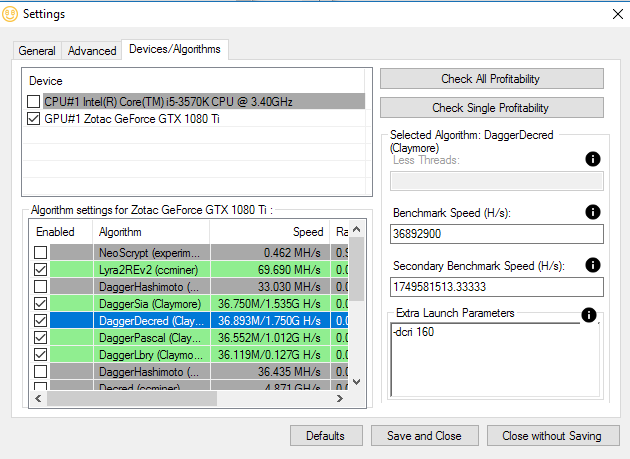Click the 36.552M/1.012G H/s speed cell

coord(270,338)
